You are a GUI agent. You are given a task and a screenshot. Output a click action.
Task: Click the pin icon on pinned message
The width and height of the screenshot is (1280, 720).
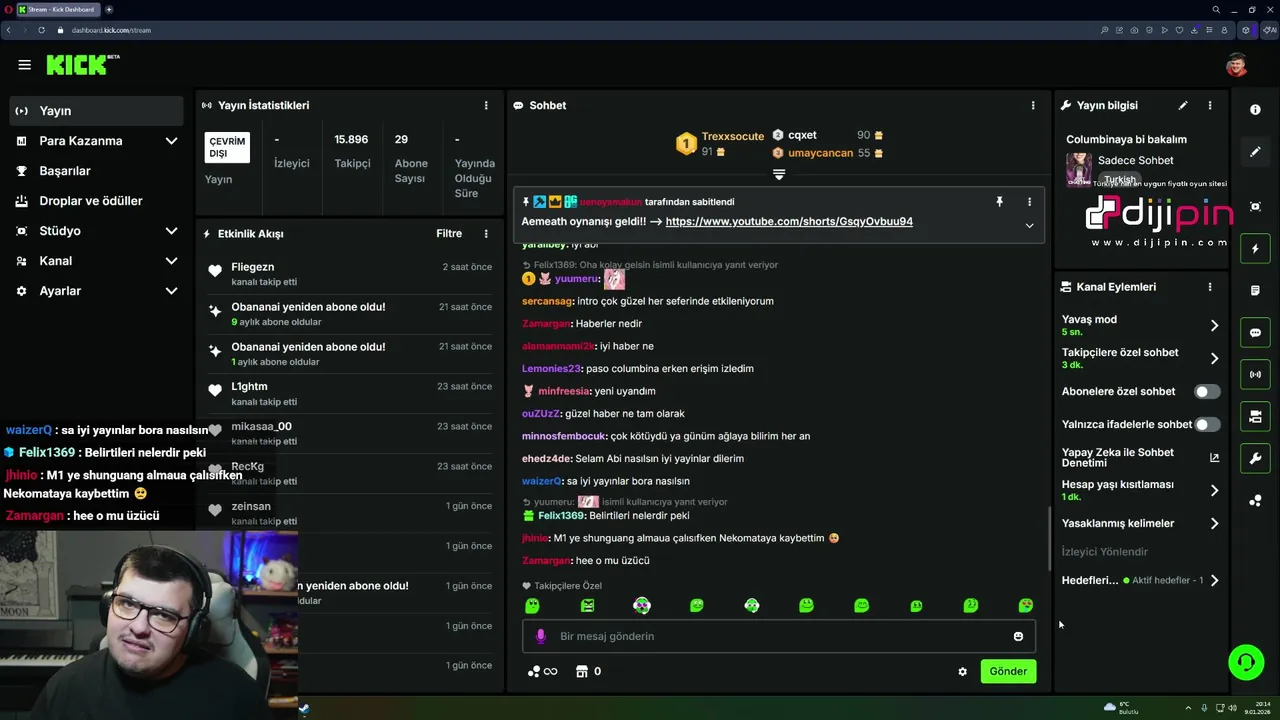click(999, 202)
